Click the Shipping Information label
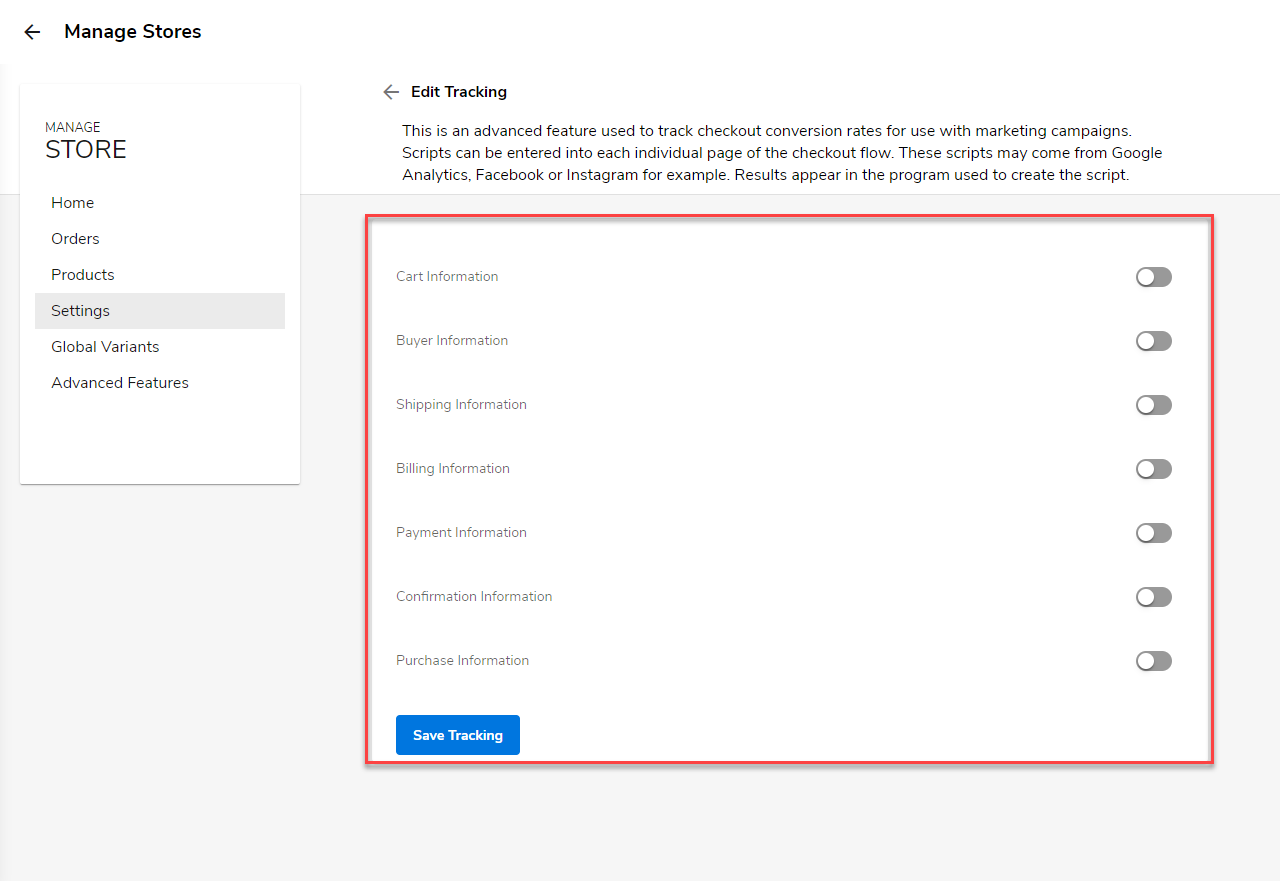 tap(461, 405)
